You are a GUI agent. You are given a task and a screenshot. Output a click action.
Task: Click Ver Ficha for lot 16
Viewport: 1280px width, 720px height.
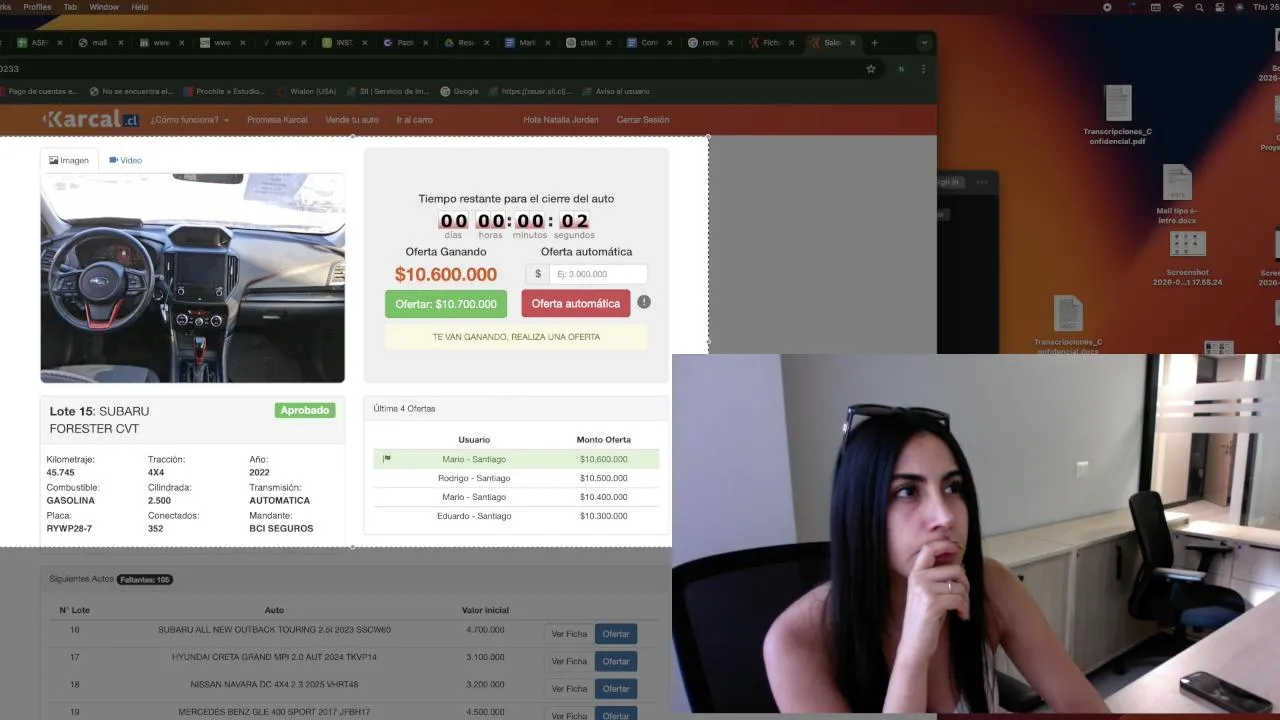click(x=569, y=634)
